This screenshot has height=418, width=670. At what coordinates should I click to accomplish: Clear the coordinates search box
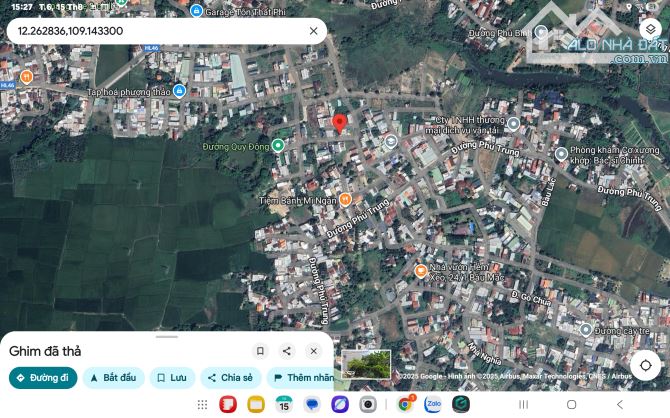point(313,31)
